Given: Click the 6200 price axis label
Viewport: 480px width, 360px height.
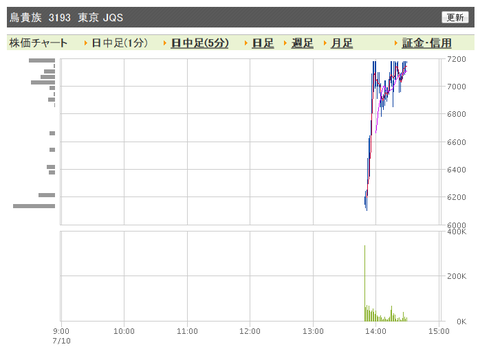Looking at the screenshot, I should 456,197.
